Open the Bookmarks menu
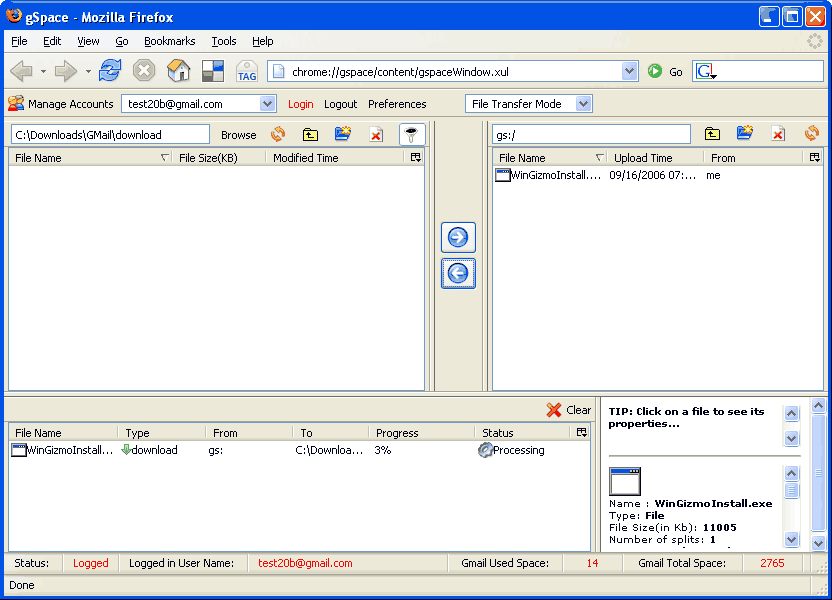 [x=170, y=41]
